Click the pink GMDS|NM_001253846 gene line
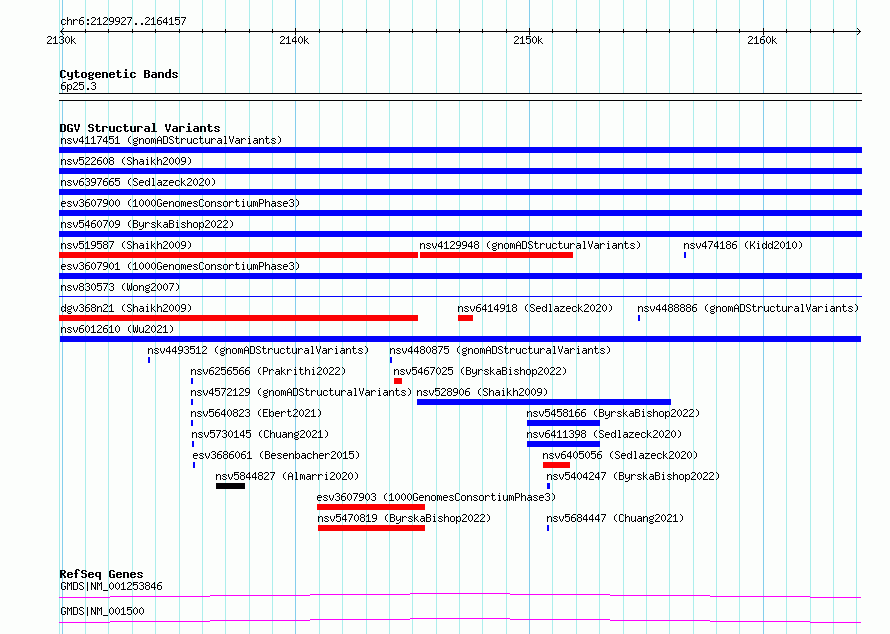 click(460, 595)
